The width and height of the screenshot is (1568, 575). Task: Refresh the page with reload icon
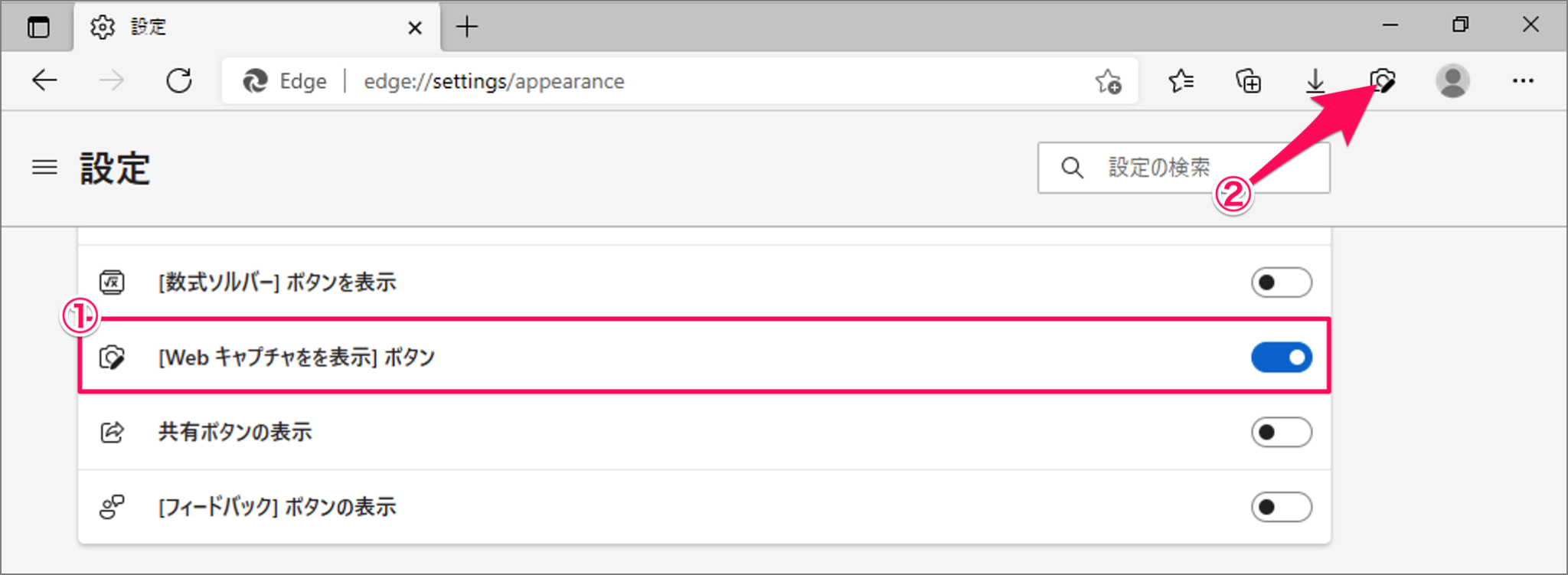[x=179, y=80]
